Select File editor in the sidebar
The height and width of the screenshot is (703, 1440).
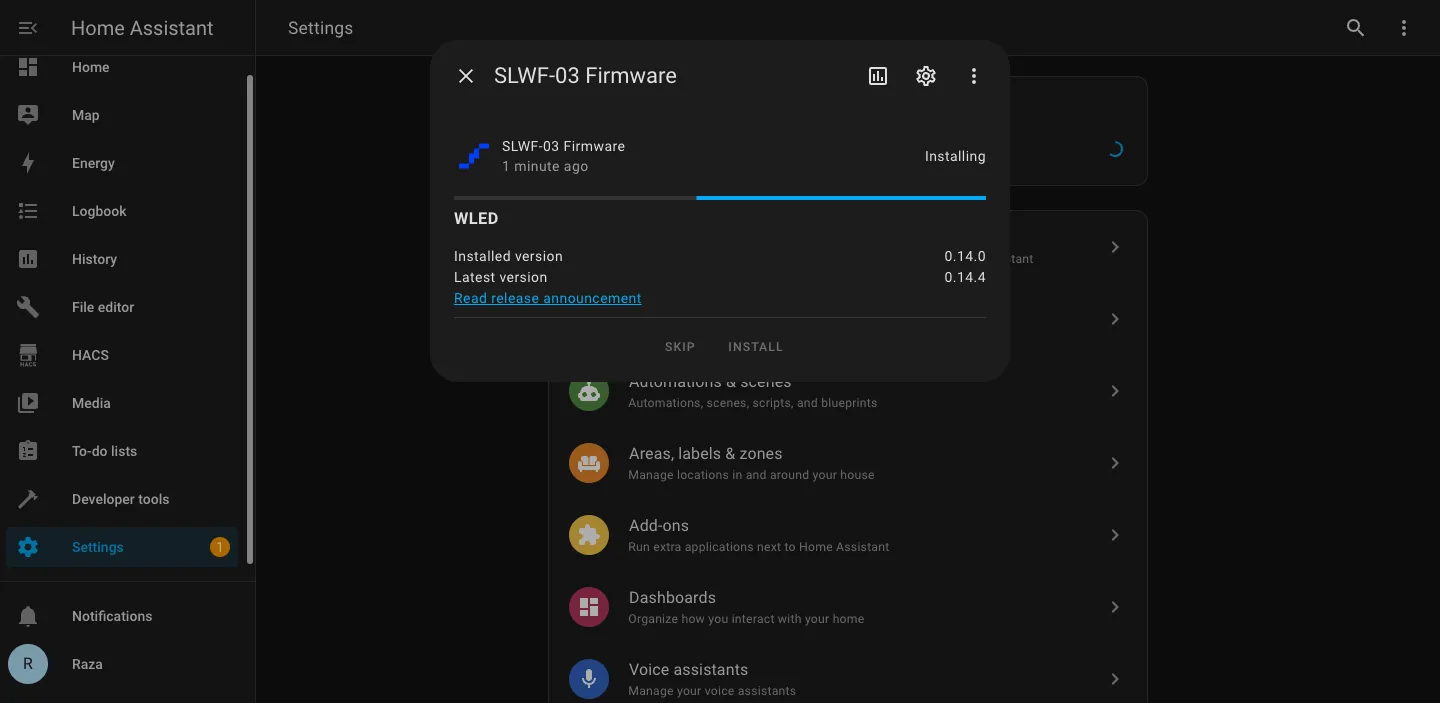[x=122, y=307]
